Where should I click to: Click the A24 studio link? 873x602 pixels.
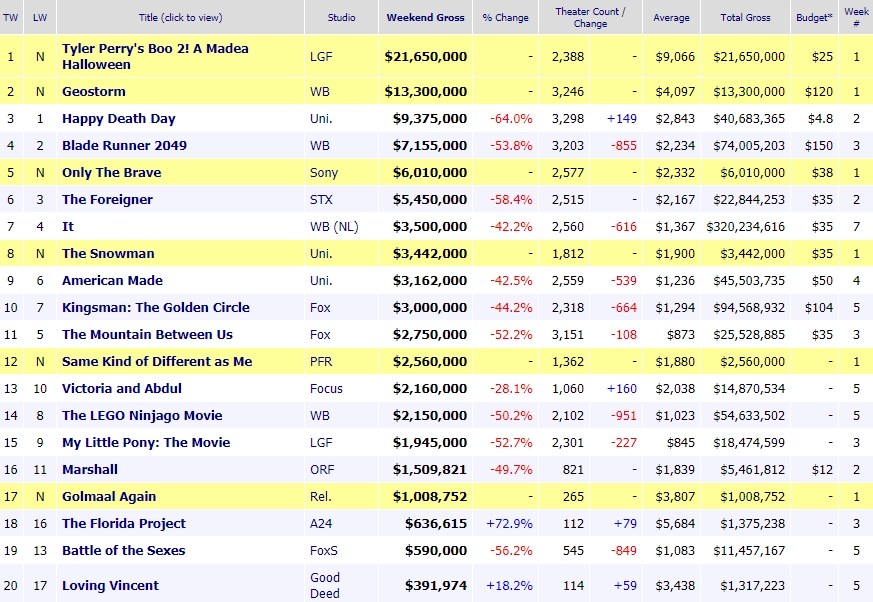click(321, 523)
